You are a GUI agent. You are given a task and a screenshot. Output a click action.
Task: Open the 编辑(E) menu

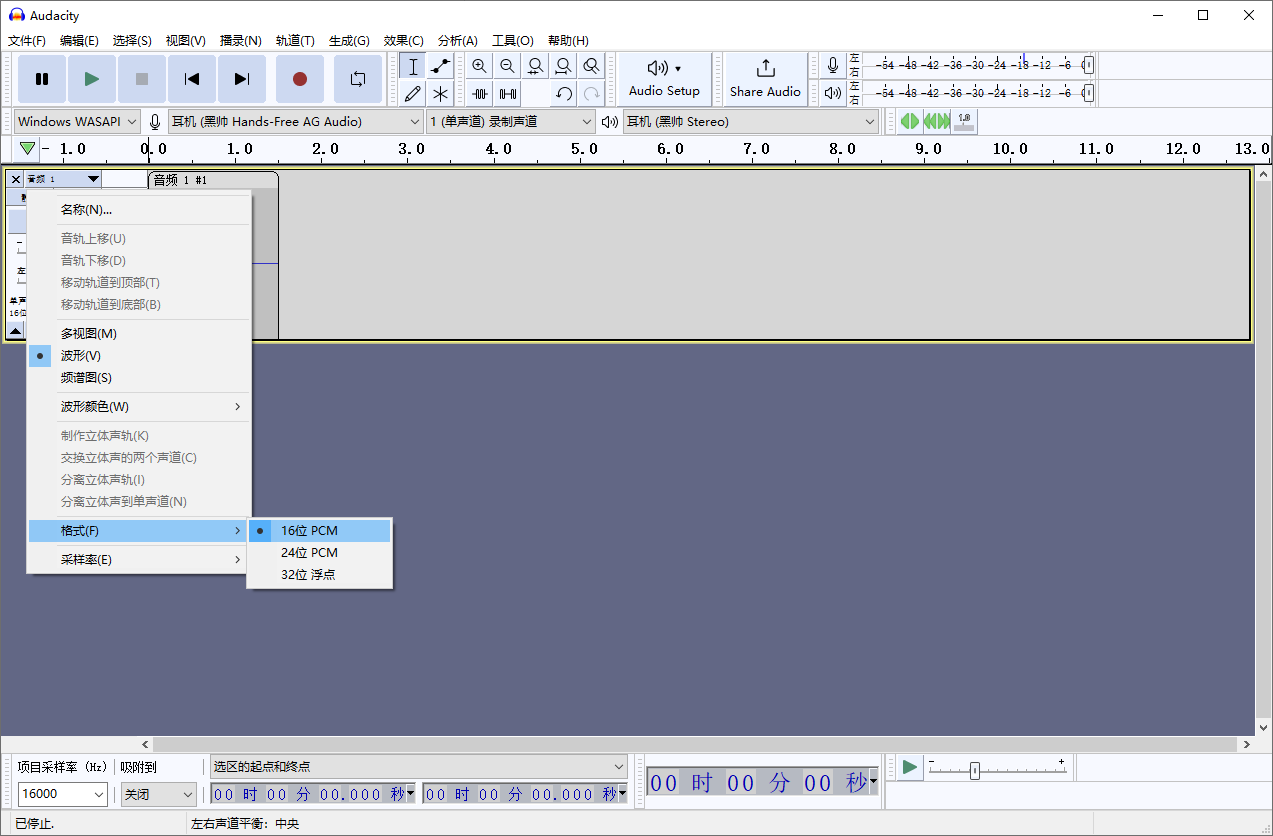(x=79, y=41)
